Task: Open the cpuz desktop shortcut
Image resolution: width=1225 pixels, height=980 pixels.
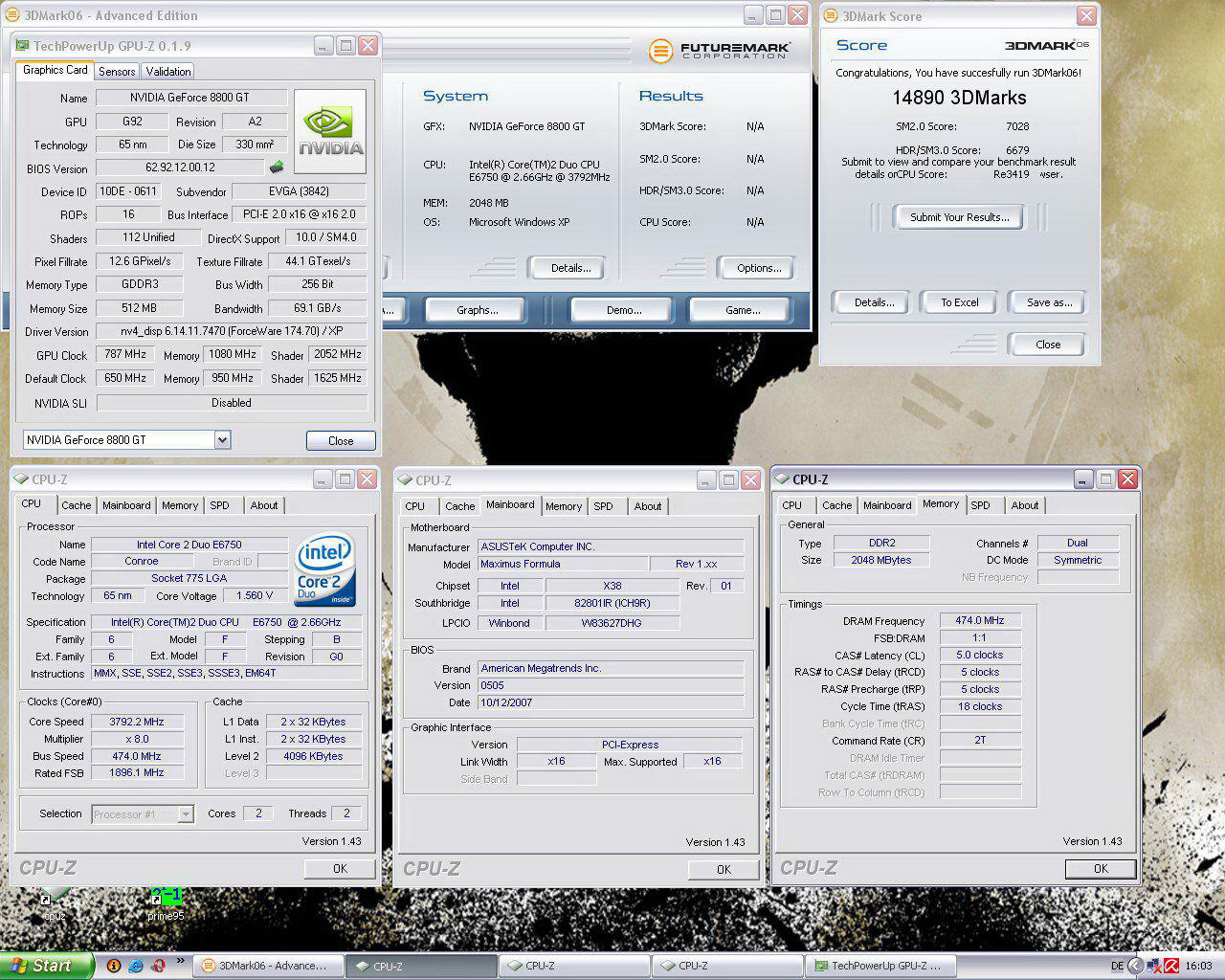Action: [x=55, y=904]
